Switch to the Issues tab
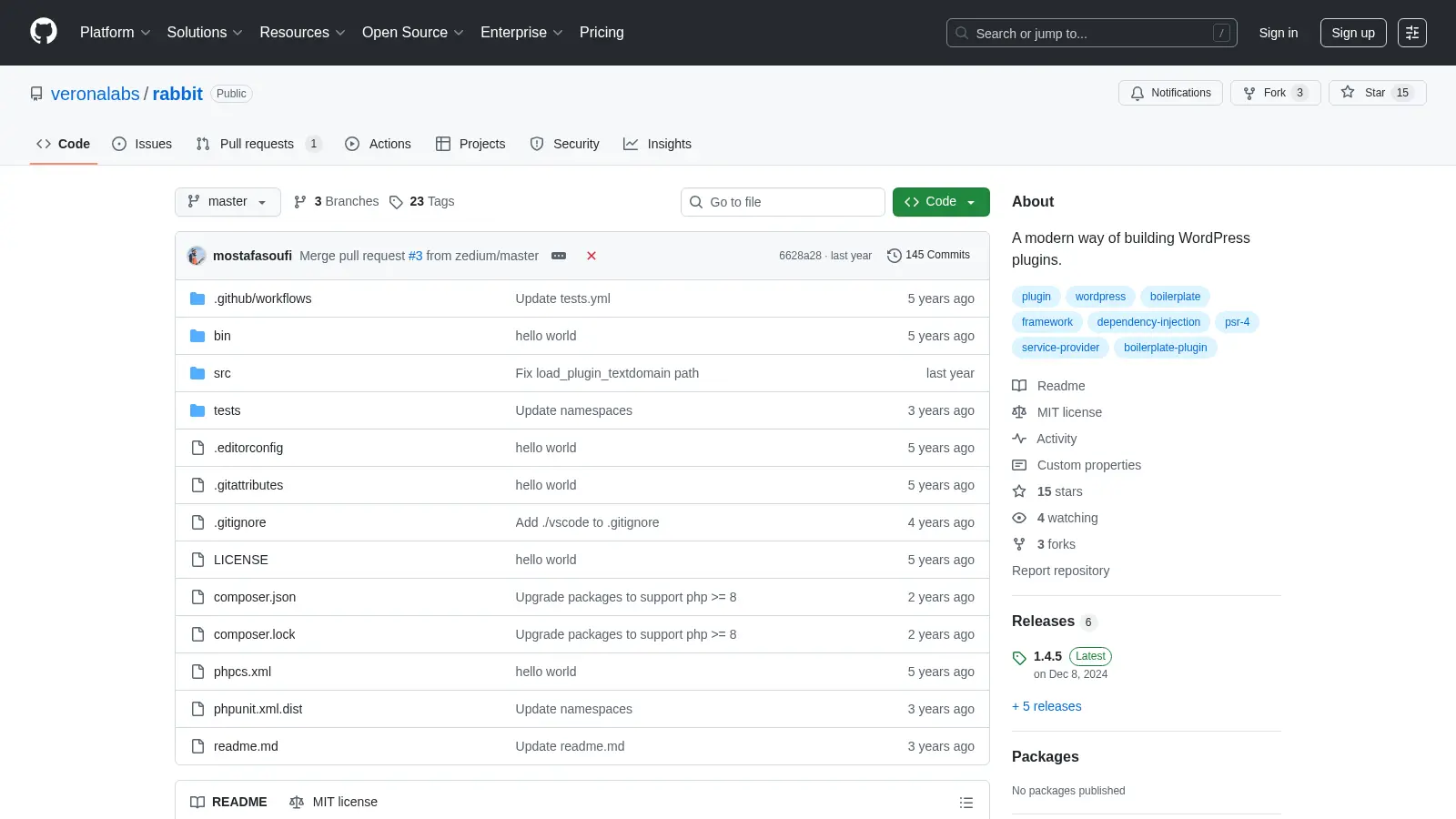 [x=142, y=144]
